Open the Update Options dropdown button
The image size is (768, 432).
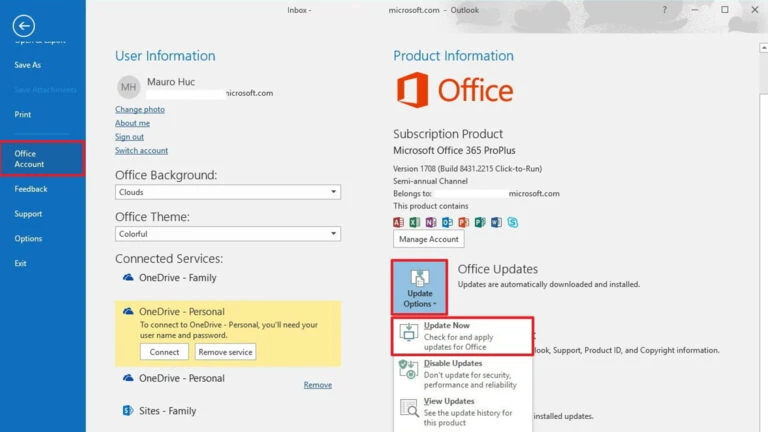click(x=419, y=287)
